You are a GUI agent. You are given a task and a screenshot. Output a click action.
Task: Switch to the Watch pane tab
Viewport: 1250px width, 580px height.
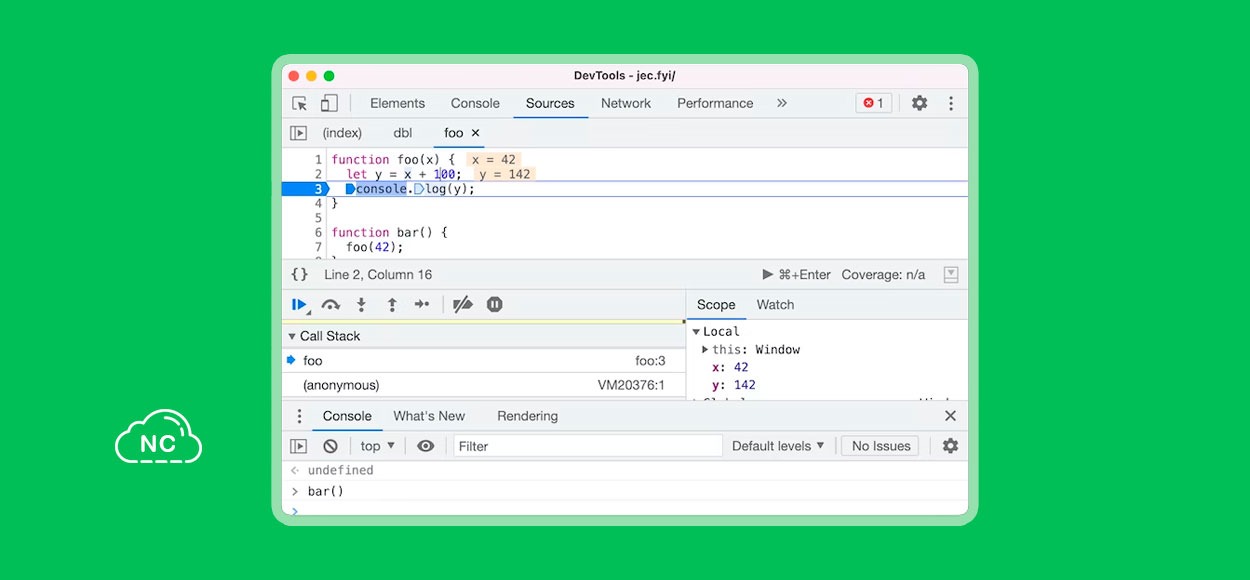(x=775, y=305)
